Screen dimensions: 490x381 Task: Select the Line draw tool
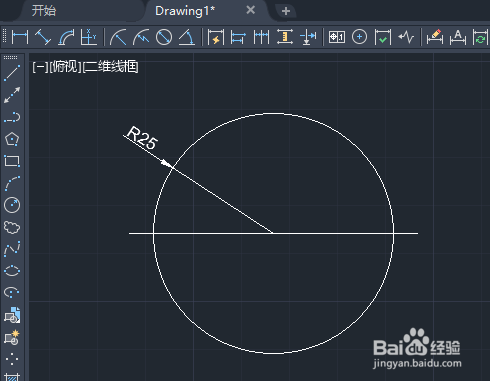click(12, 73)
